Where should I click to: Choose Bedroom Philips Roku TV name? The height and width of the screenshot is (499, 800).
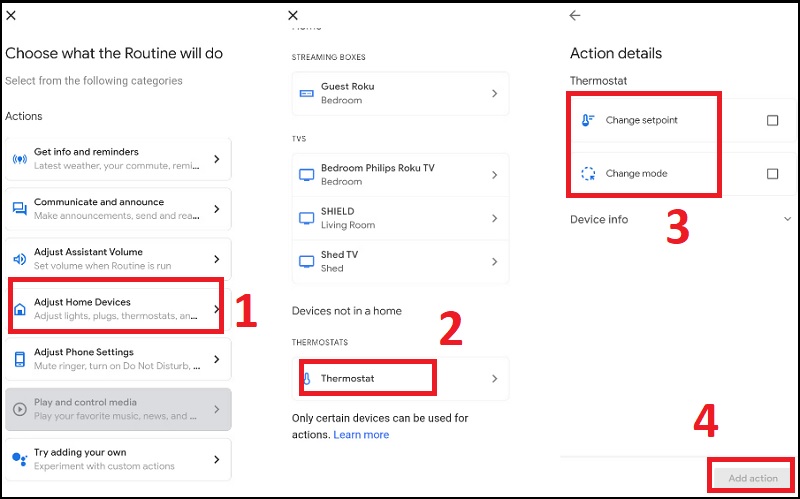coord(378,168)
